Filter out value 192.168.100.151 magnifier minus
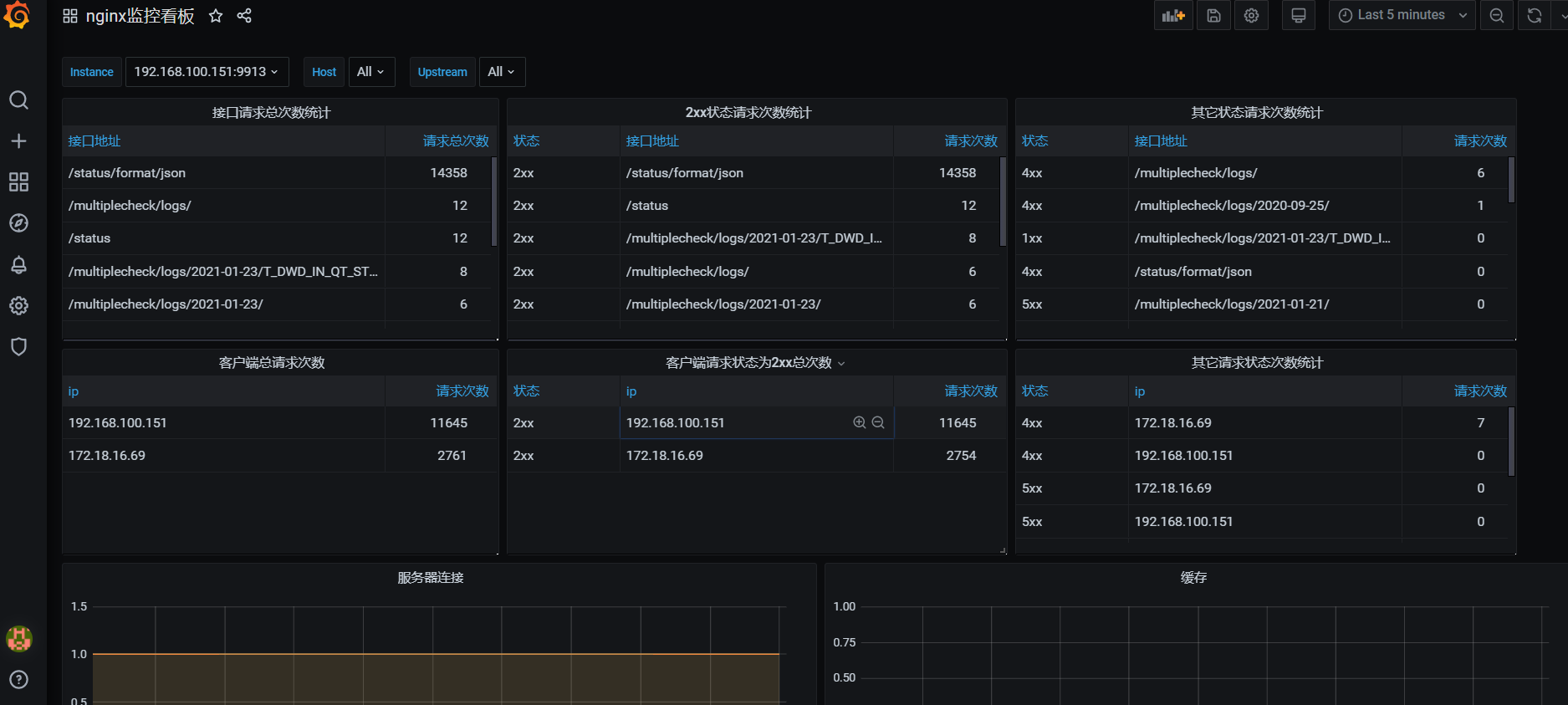The width and height of the screenshot is (1568, 705). (878, 422)
